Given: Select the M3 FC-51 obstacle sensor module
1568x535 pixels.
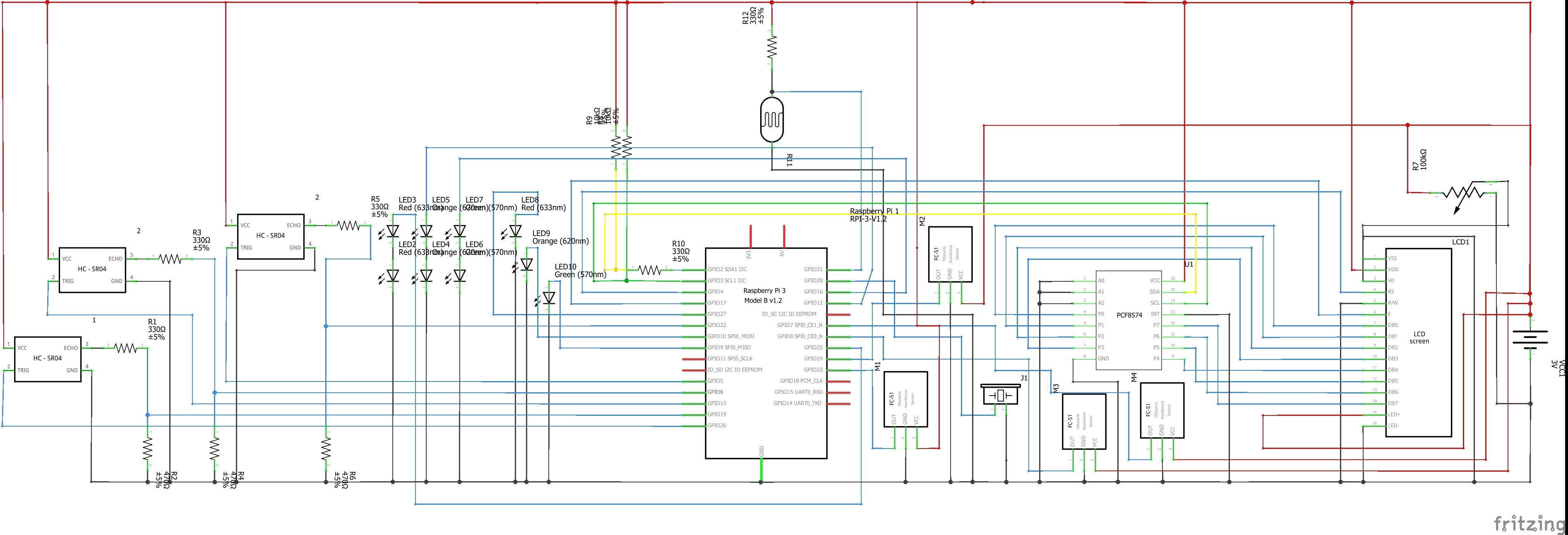Looking at the screenshot, I should (1083, 422).
